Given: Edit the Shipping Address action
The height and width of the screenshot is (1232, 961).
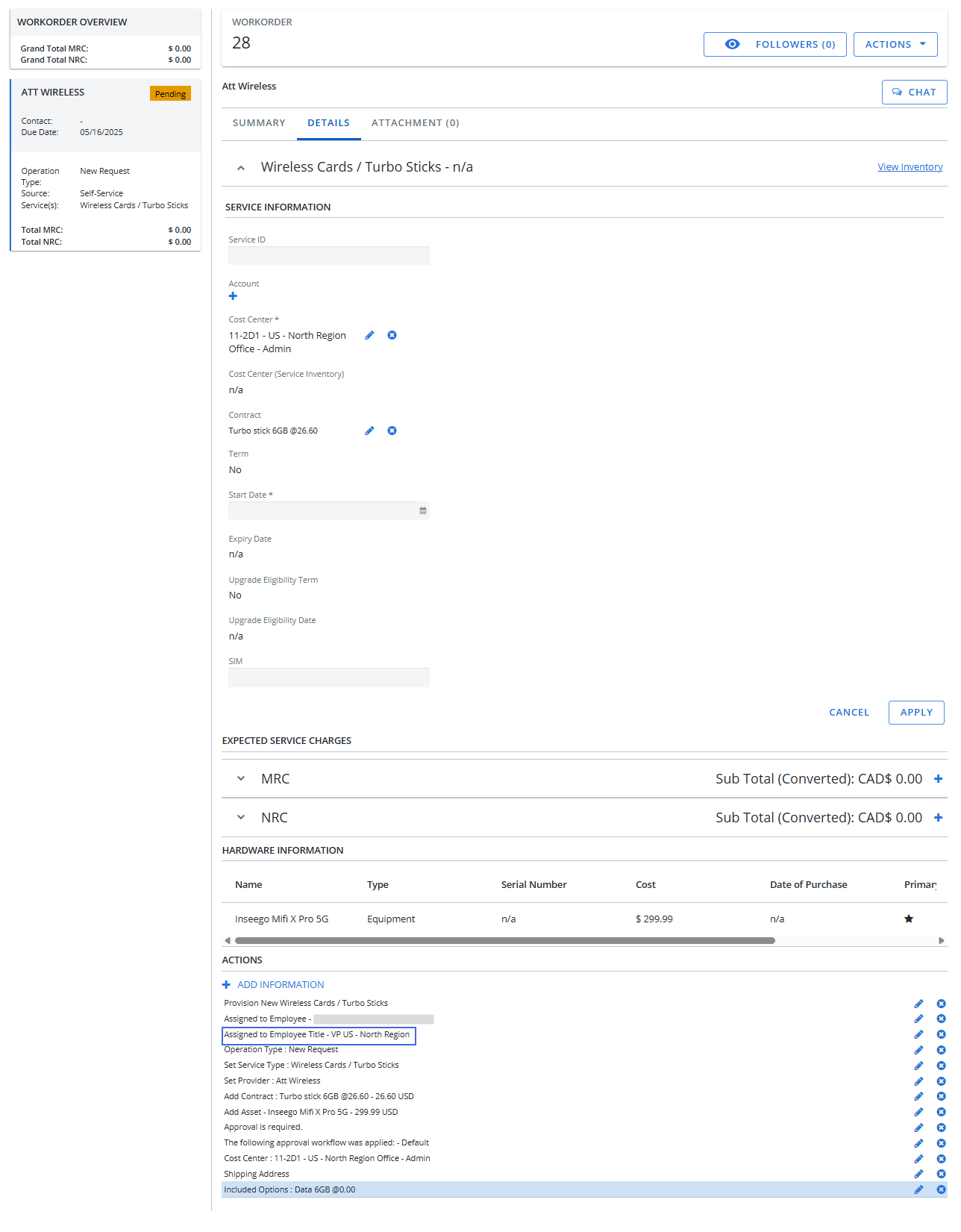Looking at the screenshot, I should click(x=918, y=1175).
